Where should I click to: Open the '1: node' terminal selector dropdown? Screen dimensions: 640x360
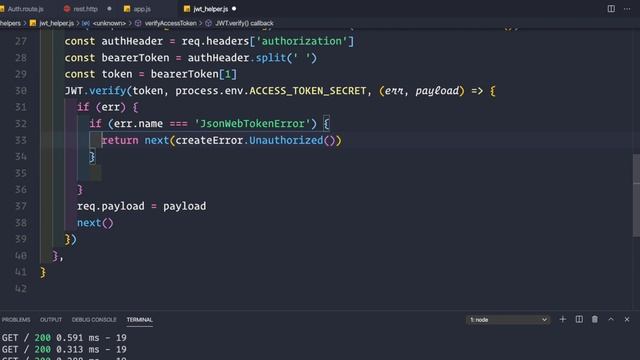(x=508, y=320)
